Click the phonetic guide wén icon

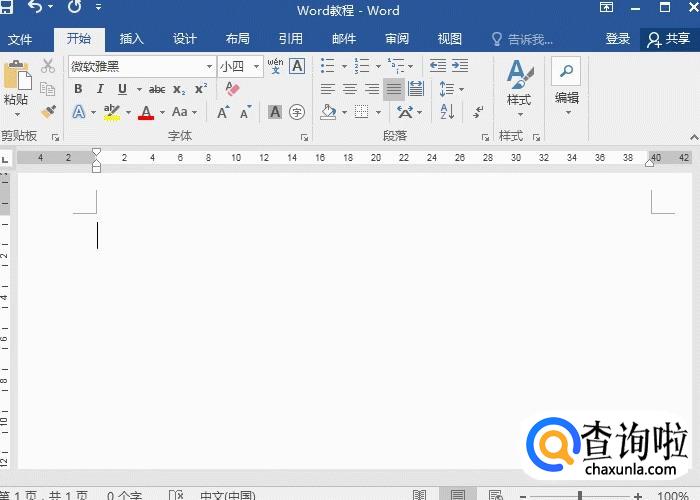click(x=275, y=66)
